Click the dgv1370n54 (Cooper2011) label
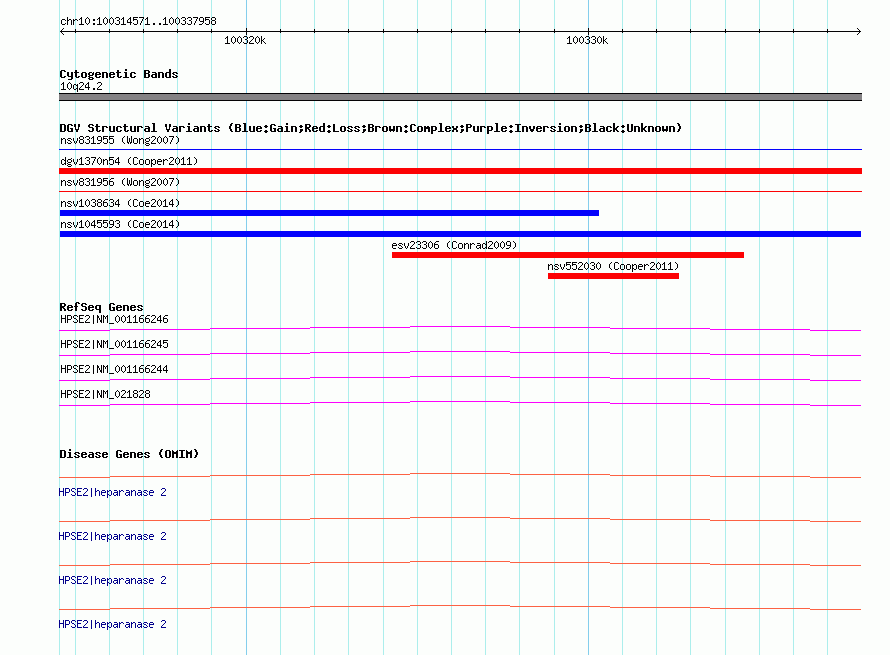Viewport: 890px width, 655px height. click(129, 161)
